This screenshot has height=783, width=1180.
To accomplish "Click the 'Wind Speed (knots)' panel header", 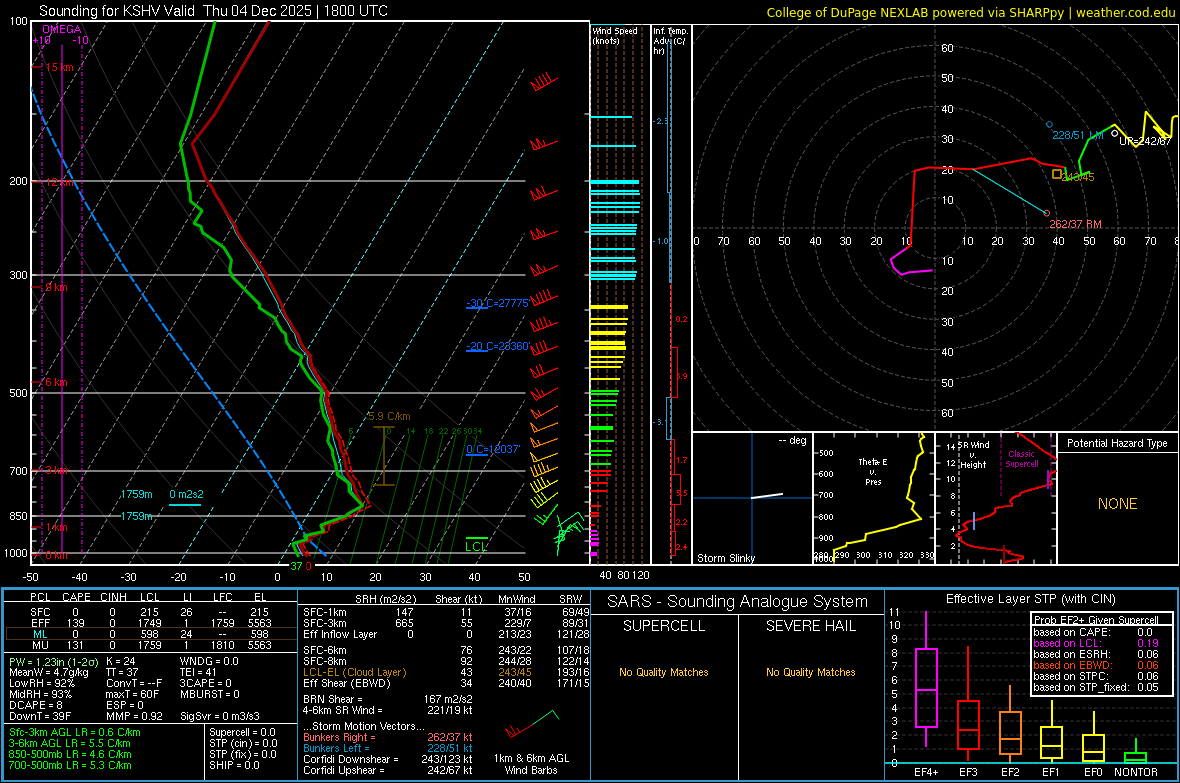I will pyautogui.click(x=614, y=36).
